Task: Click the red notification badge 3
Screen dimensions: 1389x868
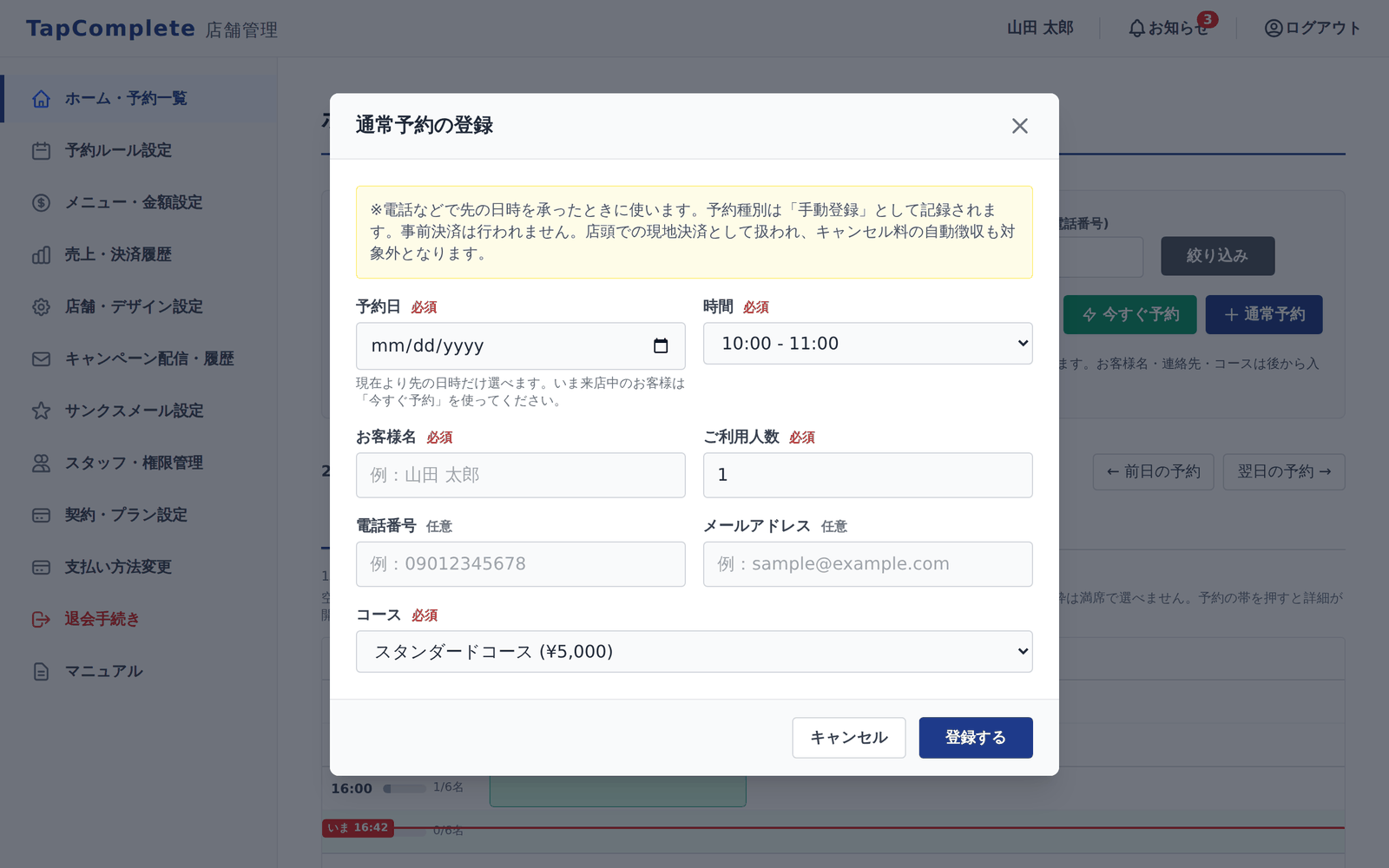Action: point(1207,19)
